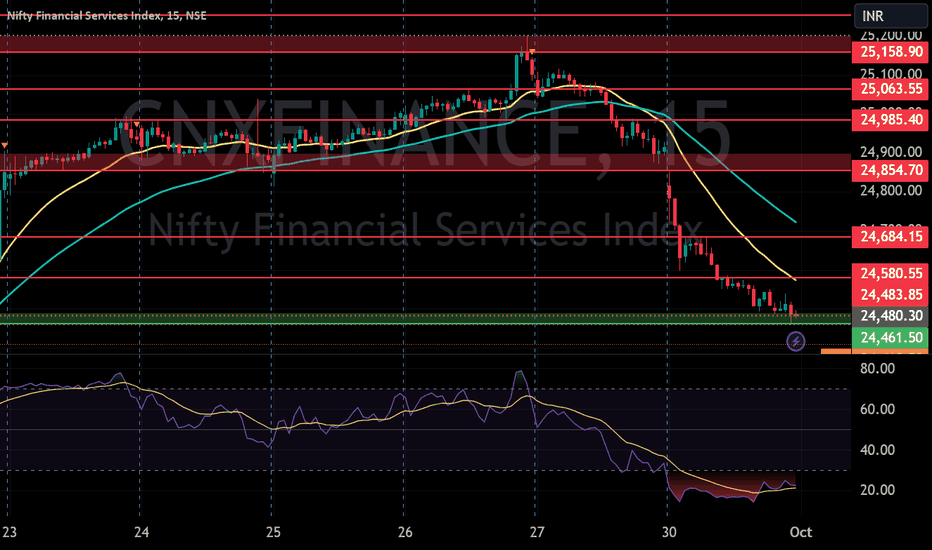Click the purple lightning bolt icon

pyautogui.click(x=796, y=341)
